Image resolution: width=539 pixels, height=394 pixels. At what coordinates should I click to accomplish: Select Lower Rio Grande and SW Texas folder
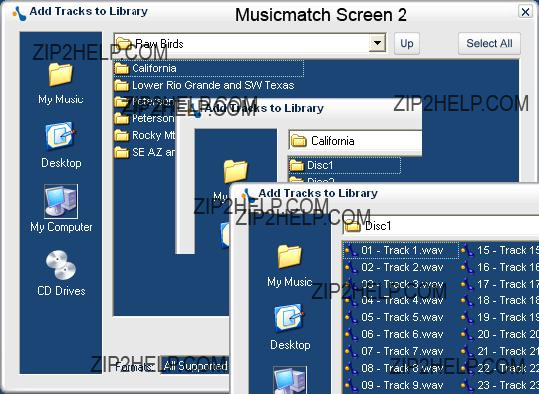pyautogui.click(x=204, y=85)
